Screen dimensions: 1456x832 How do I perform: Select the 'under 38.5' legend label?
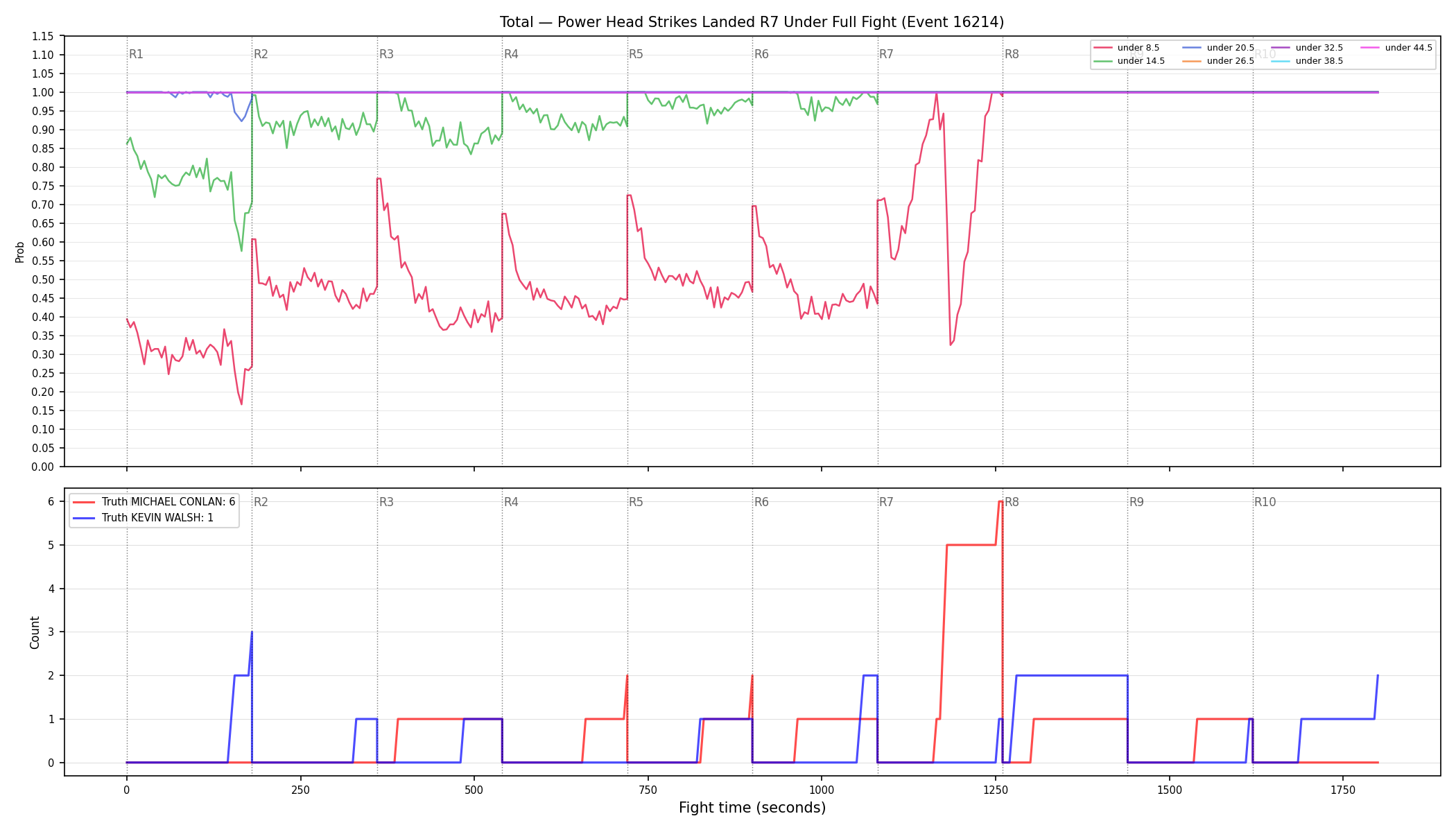[x=1319, y=61]
